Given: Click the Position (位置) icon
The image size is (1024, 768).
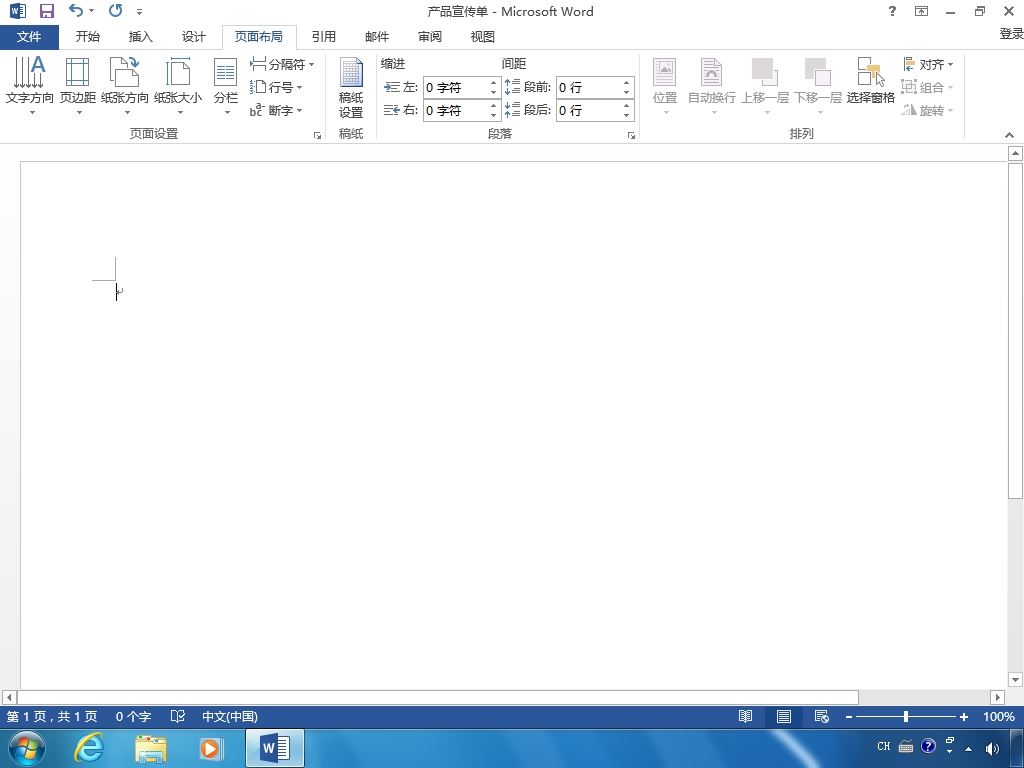Looking at the screenshot, I should click(664, 86).
